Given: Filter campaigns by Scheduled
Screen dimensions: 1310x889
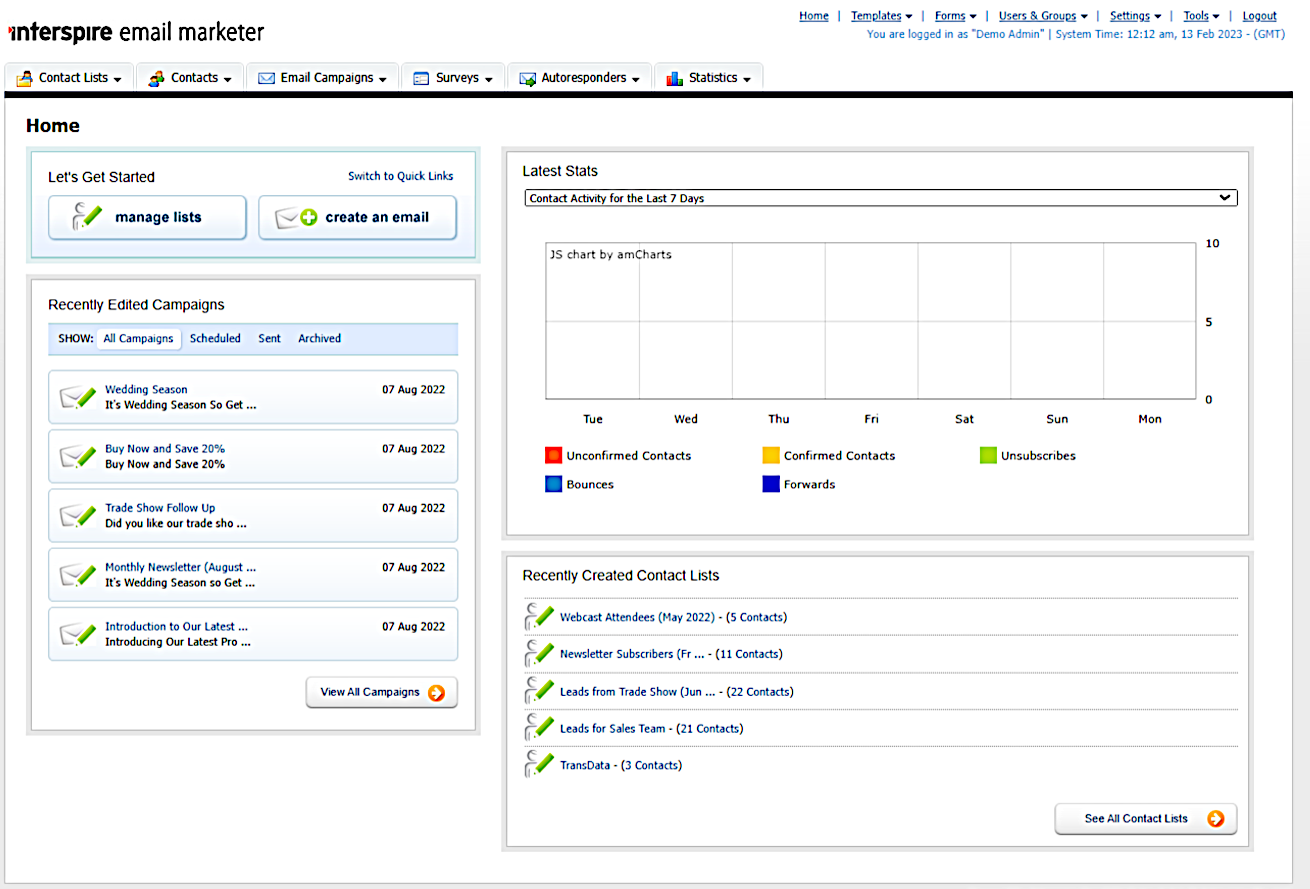Looking at the screenshot, I should click(215, 338).
